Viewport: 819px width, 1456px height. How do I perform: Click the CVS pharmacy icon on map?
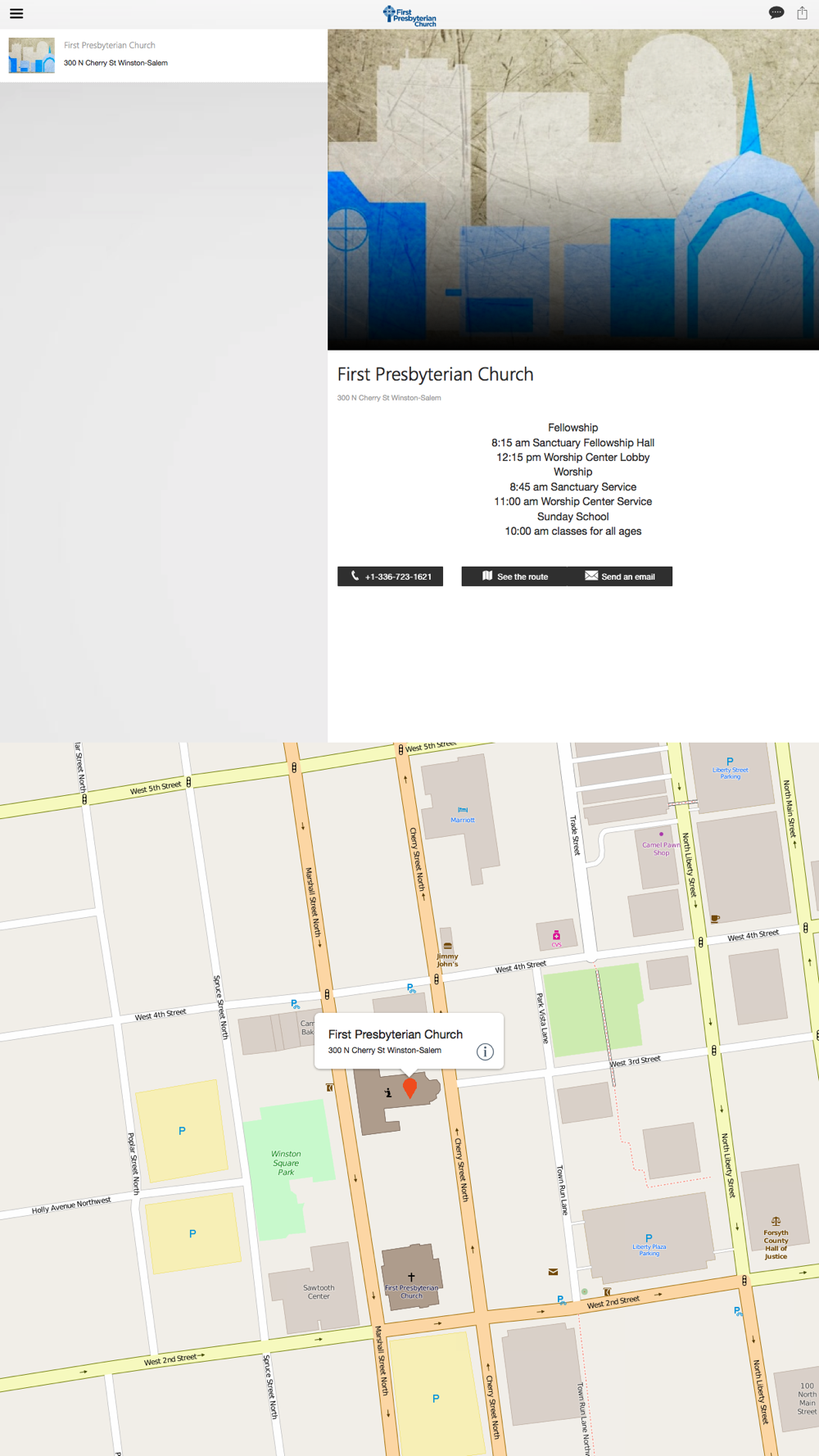coord(556,935)
